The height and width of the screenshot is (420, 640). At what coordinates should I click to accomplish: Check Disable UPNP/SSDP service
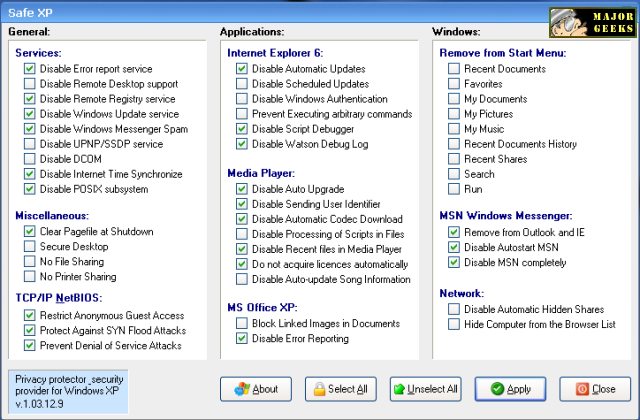tap(29, 144)
